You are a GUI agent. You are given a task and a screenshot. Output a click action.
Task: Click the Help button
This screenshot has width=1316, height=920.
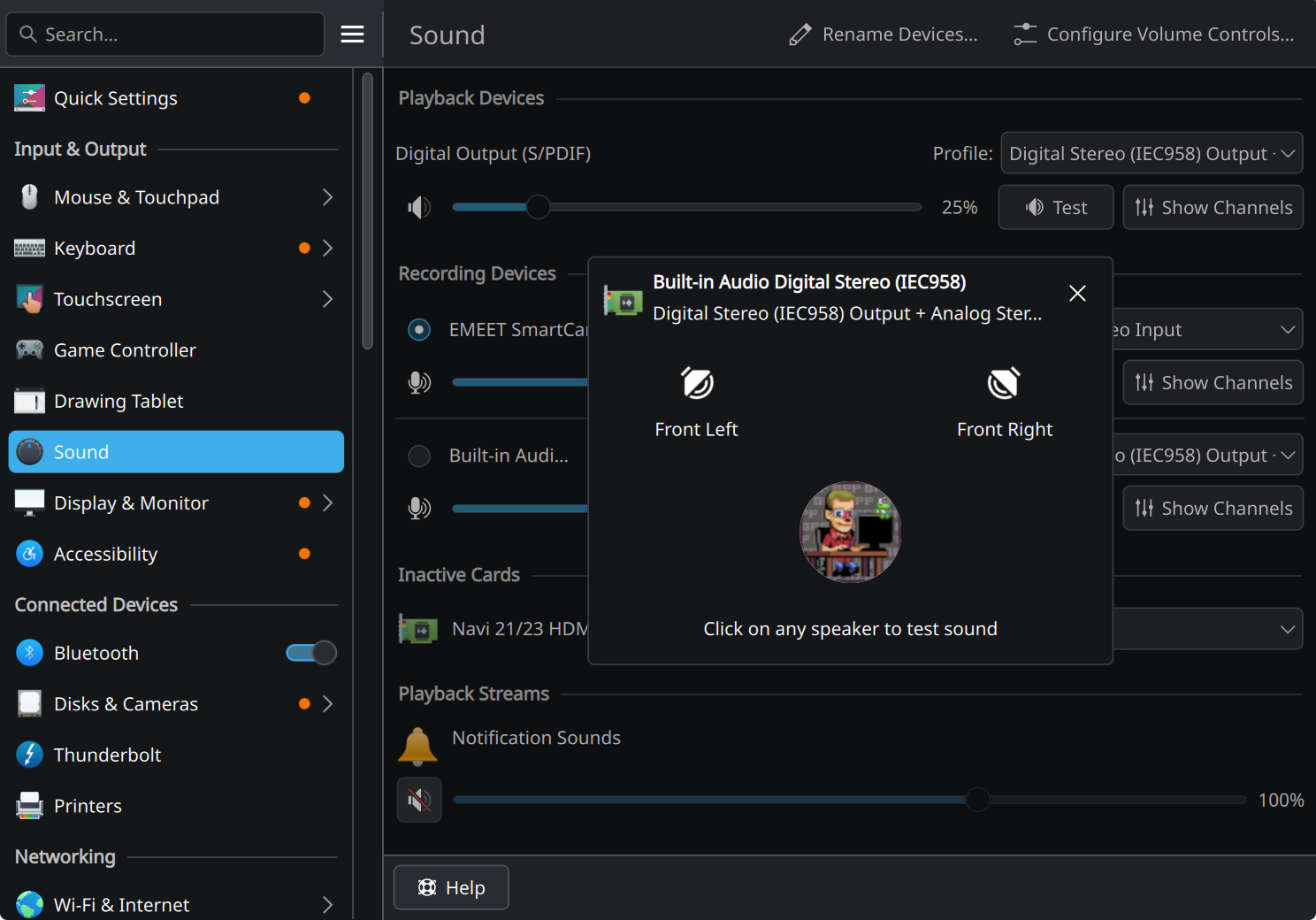pyautogui.click(x=451, y=887)
